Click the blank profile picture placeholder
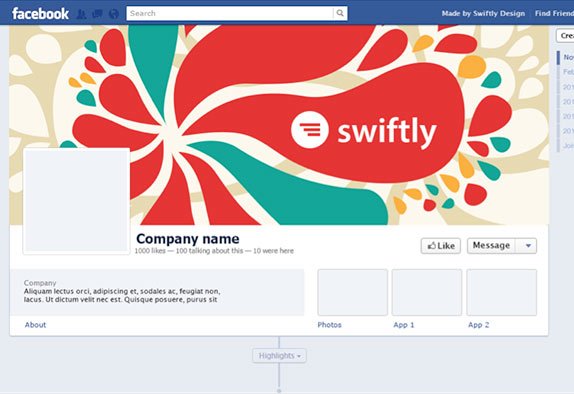This screenshot has height=394, width=574. click(76, 201)
